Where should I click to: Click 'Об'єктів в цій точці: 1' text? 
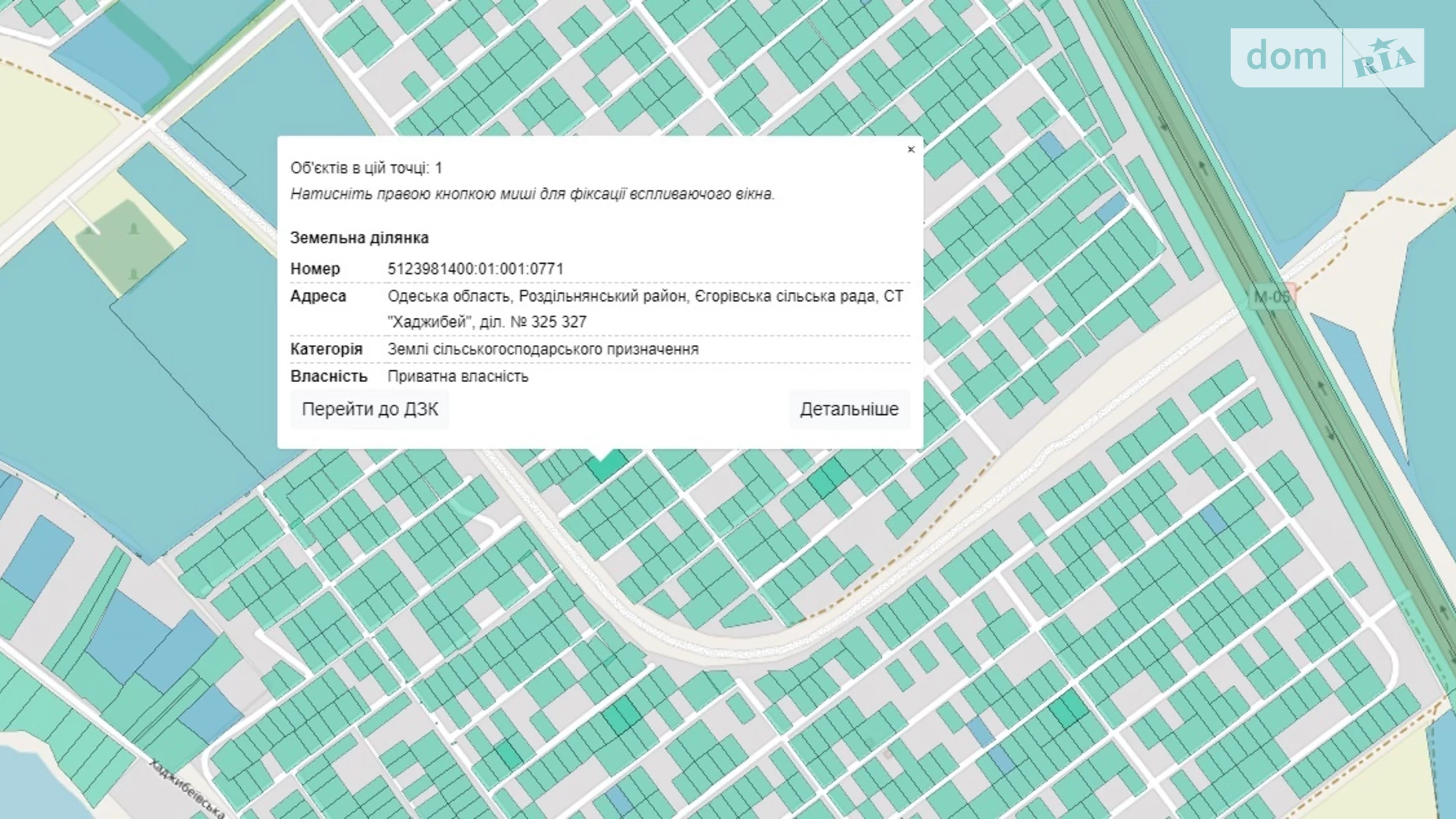pos(367,168)
